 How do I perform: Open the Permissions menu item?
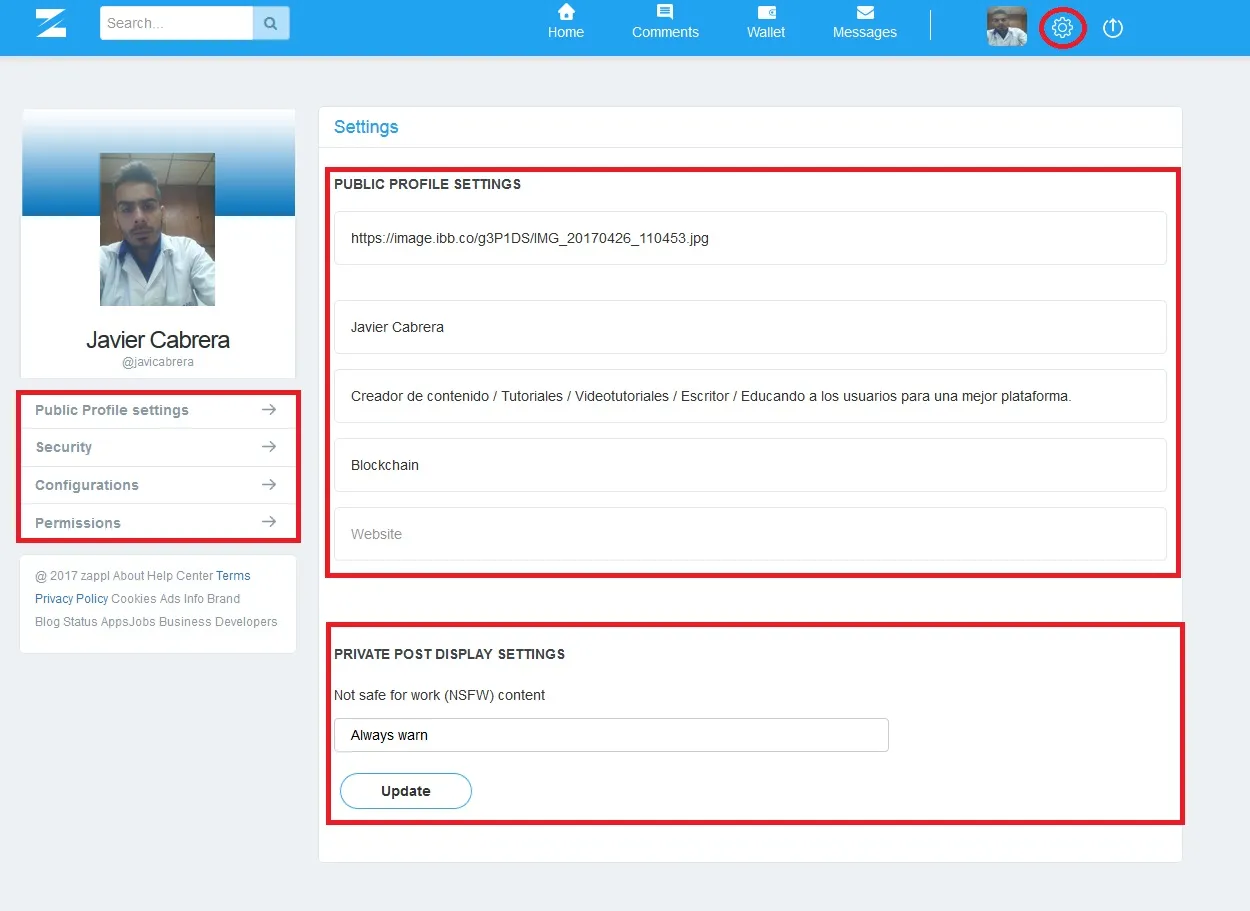(x=78, y=523)
